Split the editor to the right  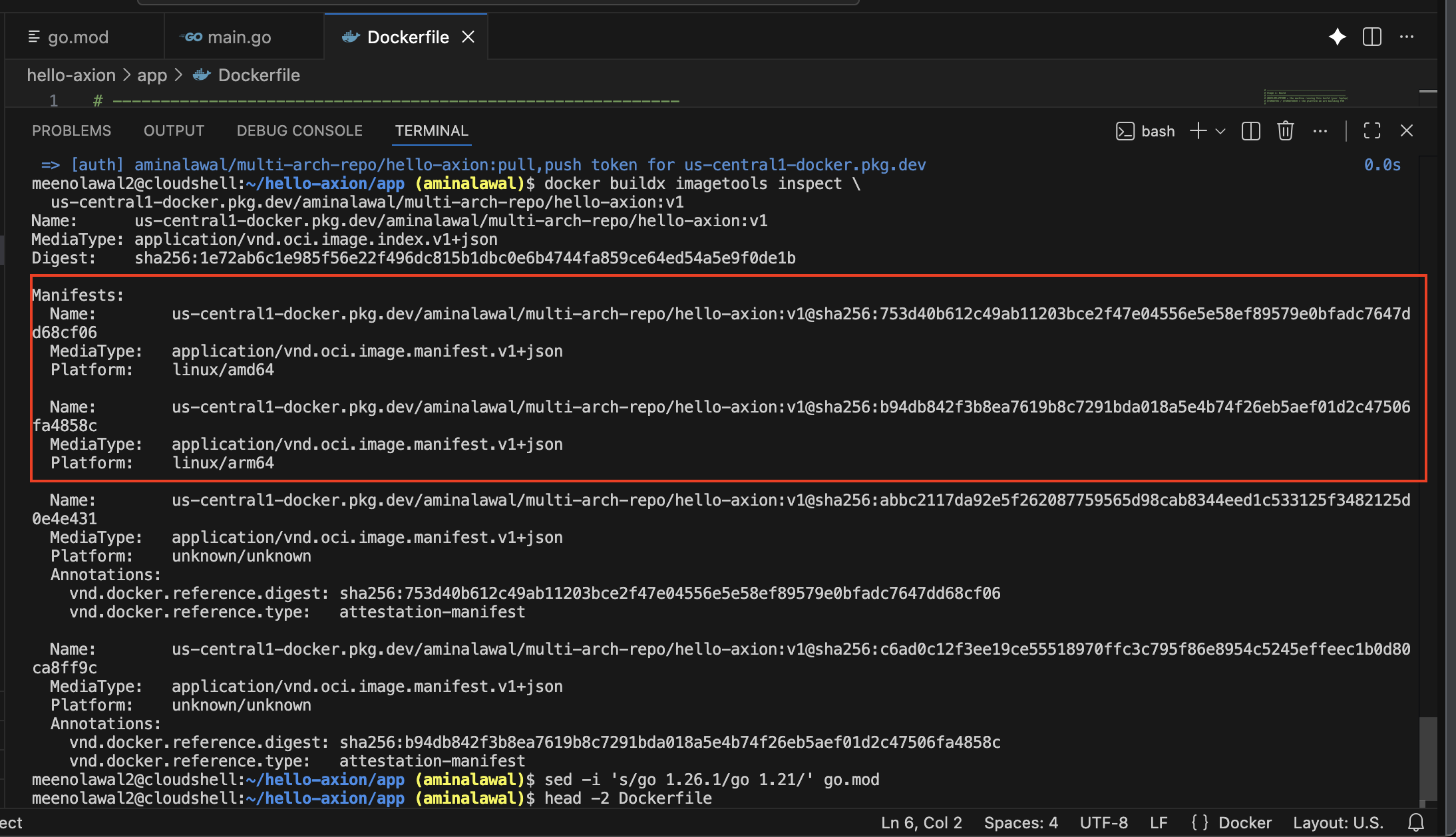click(x=1372, y=37)
